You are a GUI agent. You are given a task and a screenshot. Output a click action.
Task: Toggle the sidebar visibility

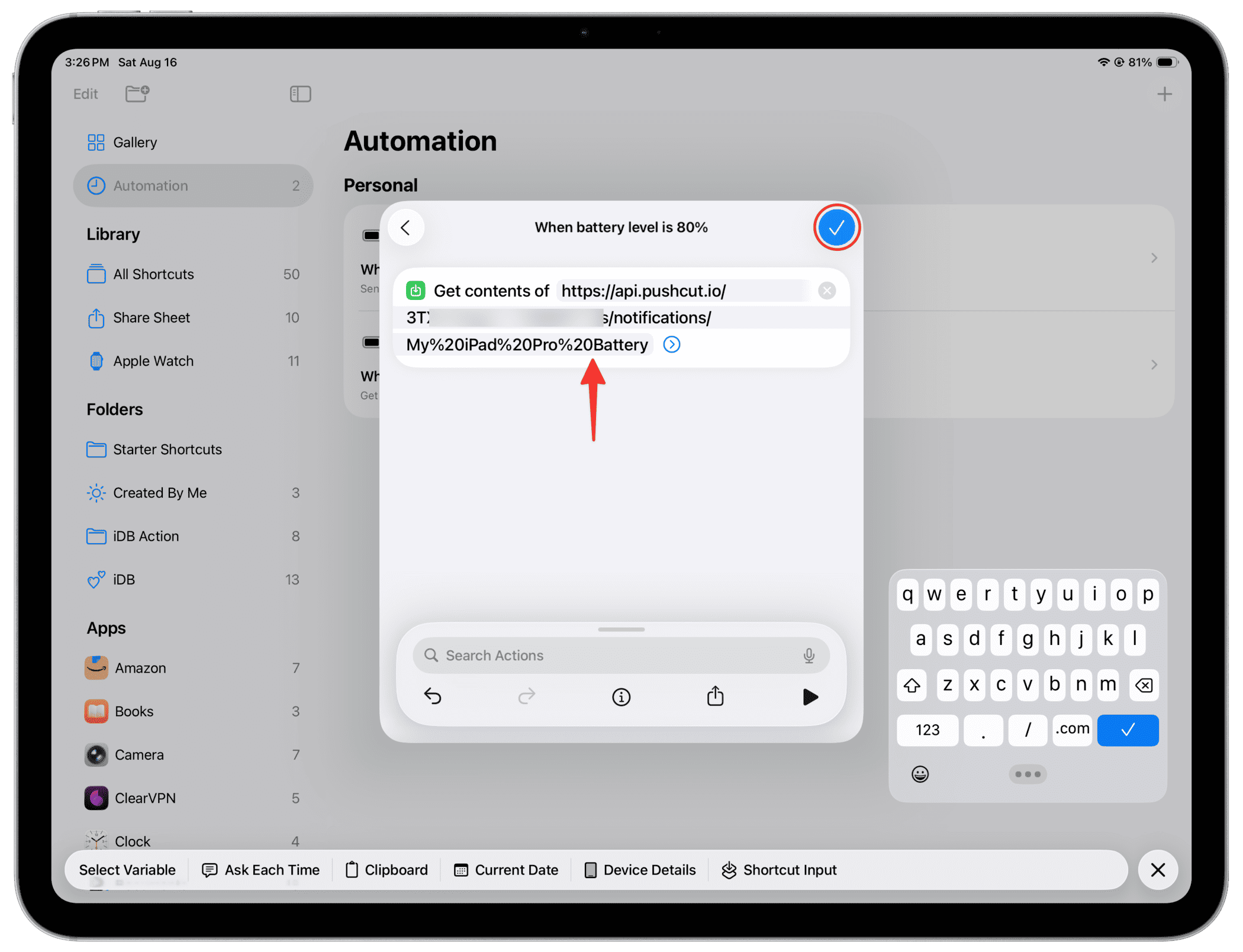pyautogui.click(x=300, y=93)
